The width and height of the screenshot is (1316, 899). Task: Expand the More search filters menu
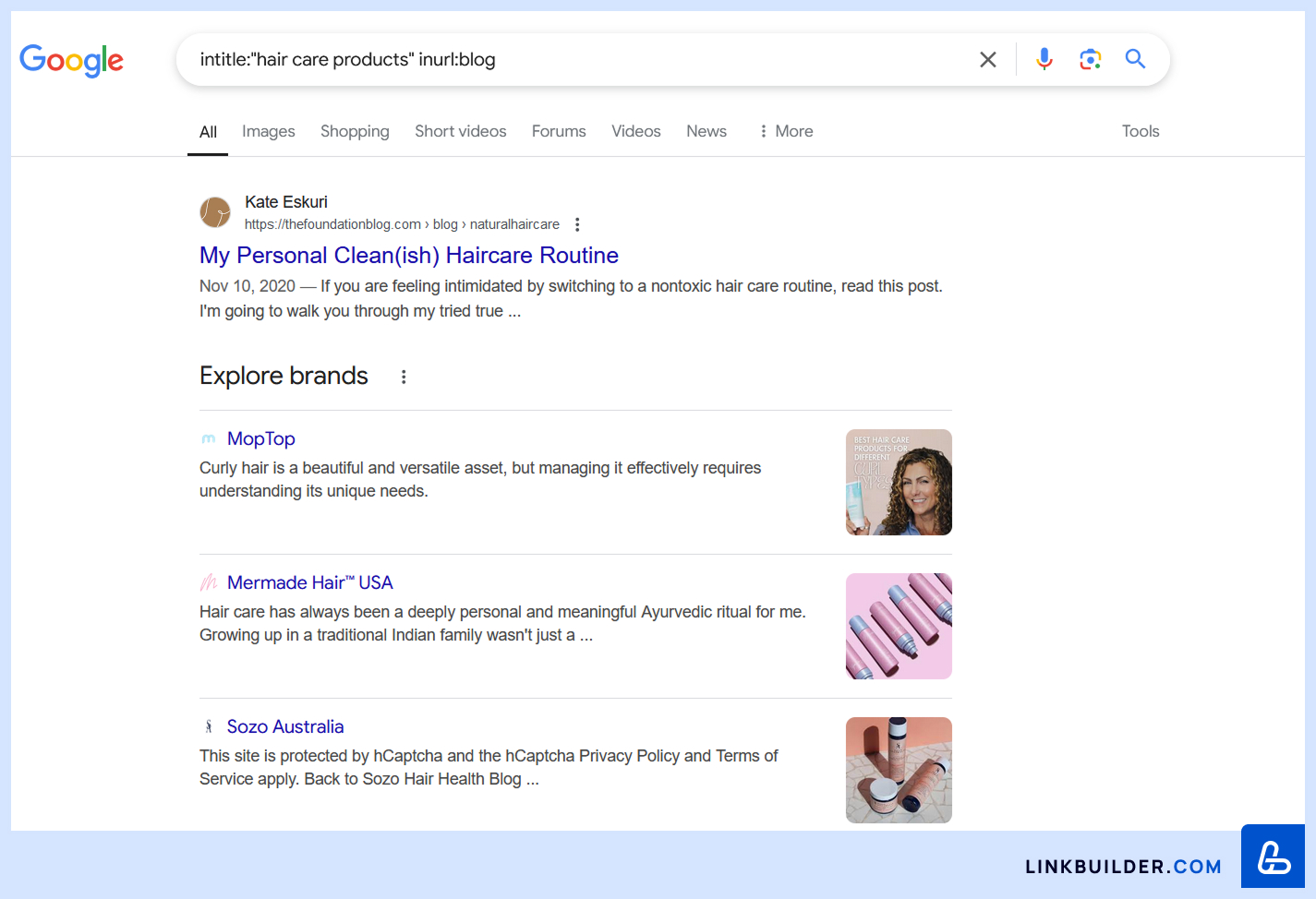786,131
